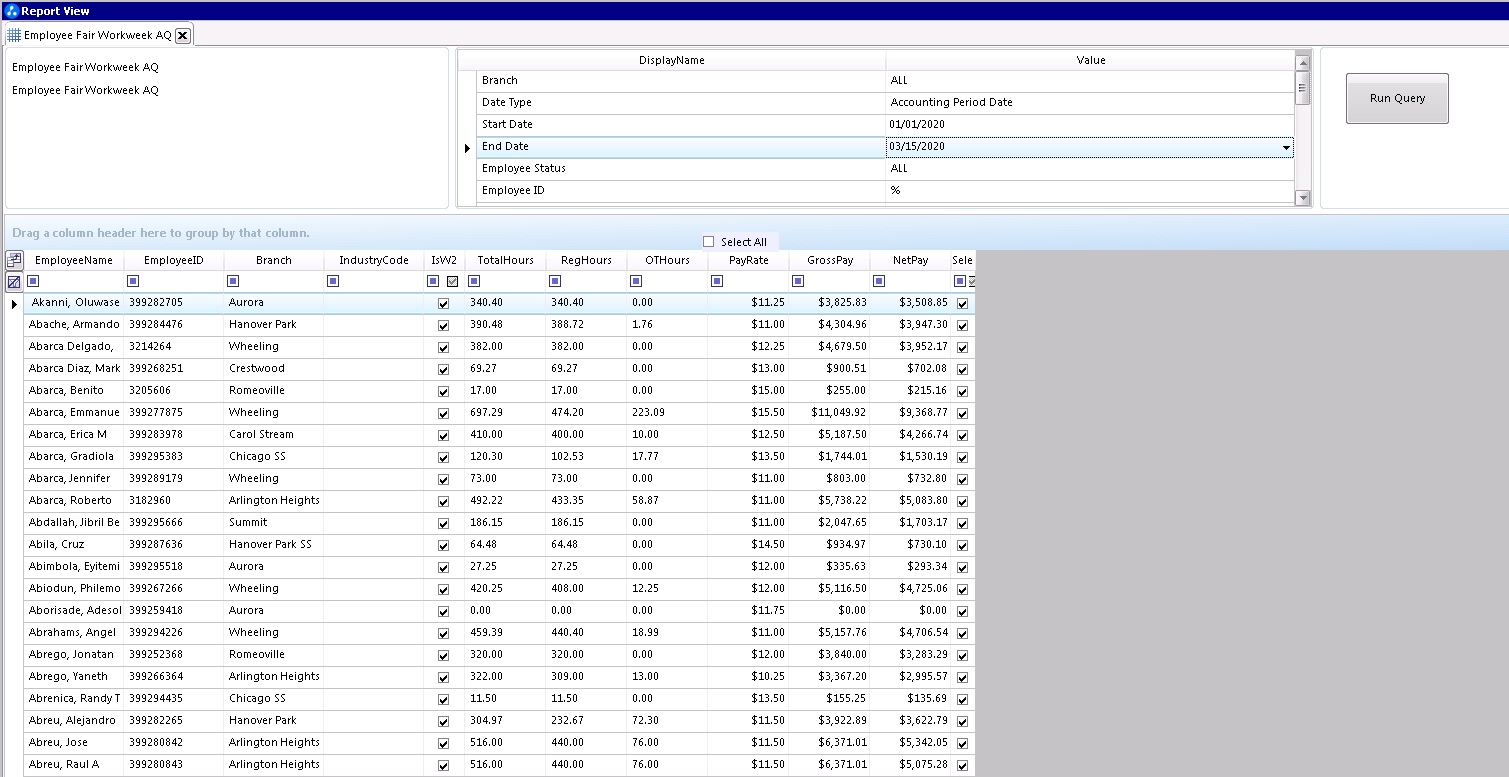
Task: Toggle the Select All checkbox
Action: [709, 242]
